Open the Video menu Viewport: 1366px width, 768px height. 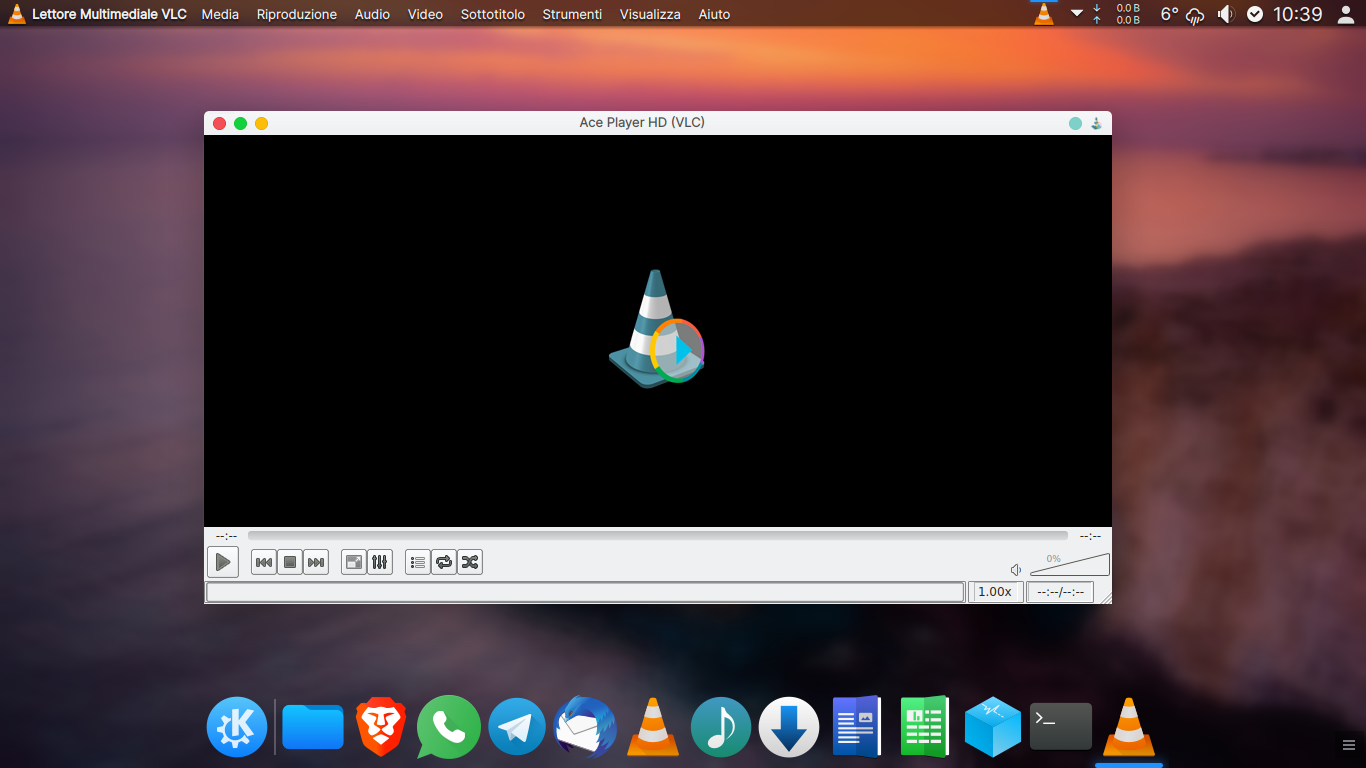point(425,14)
